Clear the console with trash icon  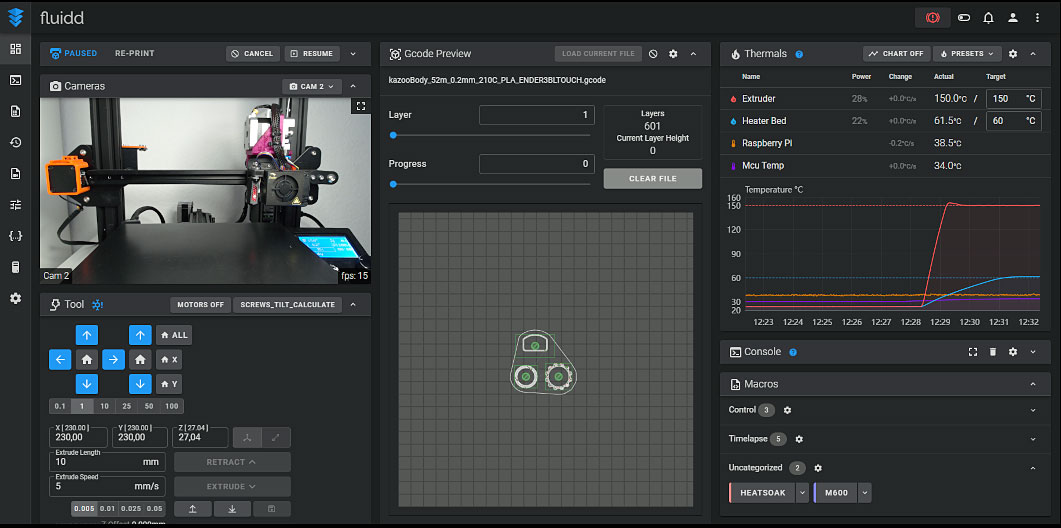[992, 352]
